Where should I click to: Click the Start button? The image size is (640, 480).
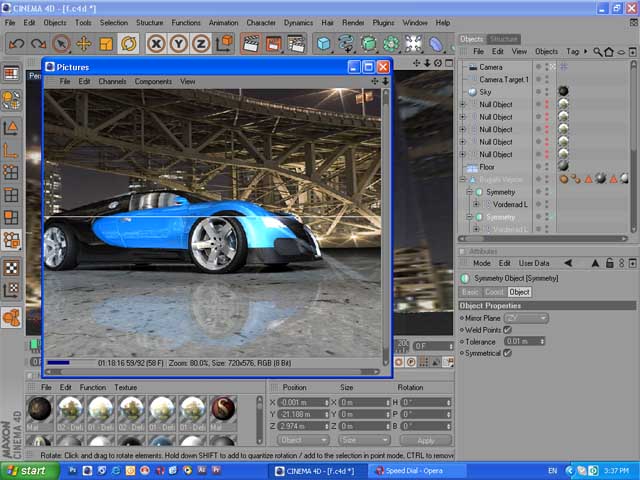pyautogui.click(x=30, y=471)
